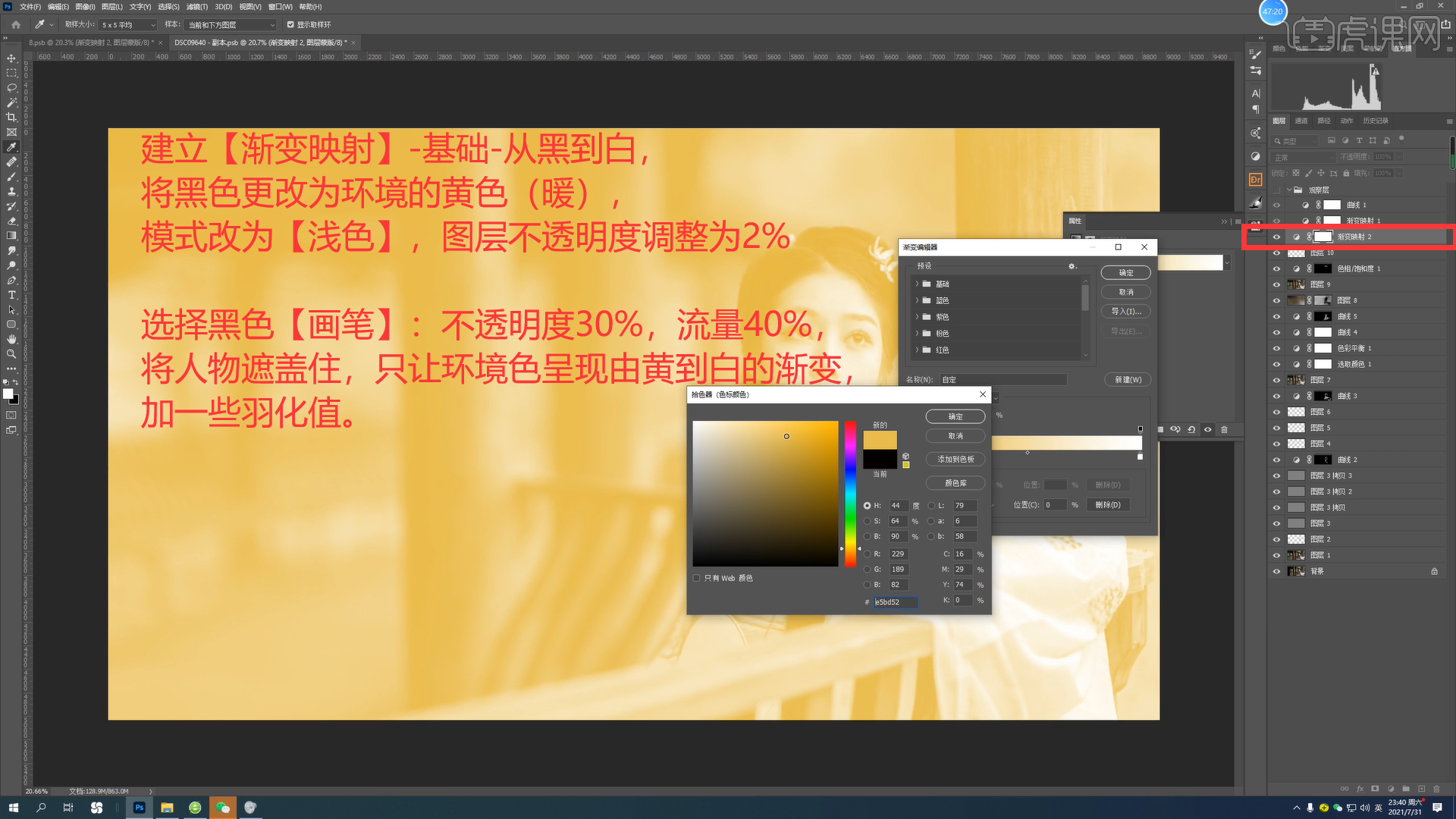Click 添加到色板 button

(x=955, y=460)
